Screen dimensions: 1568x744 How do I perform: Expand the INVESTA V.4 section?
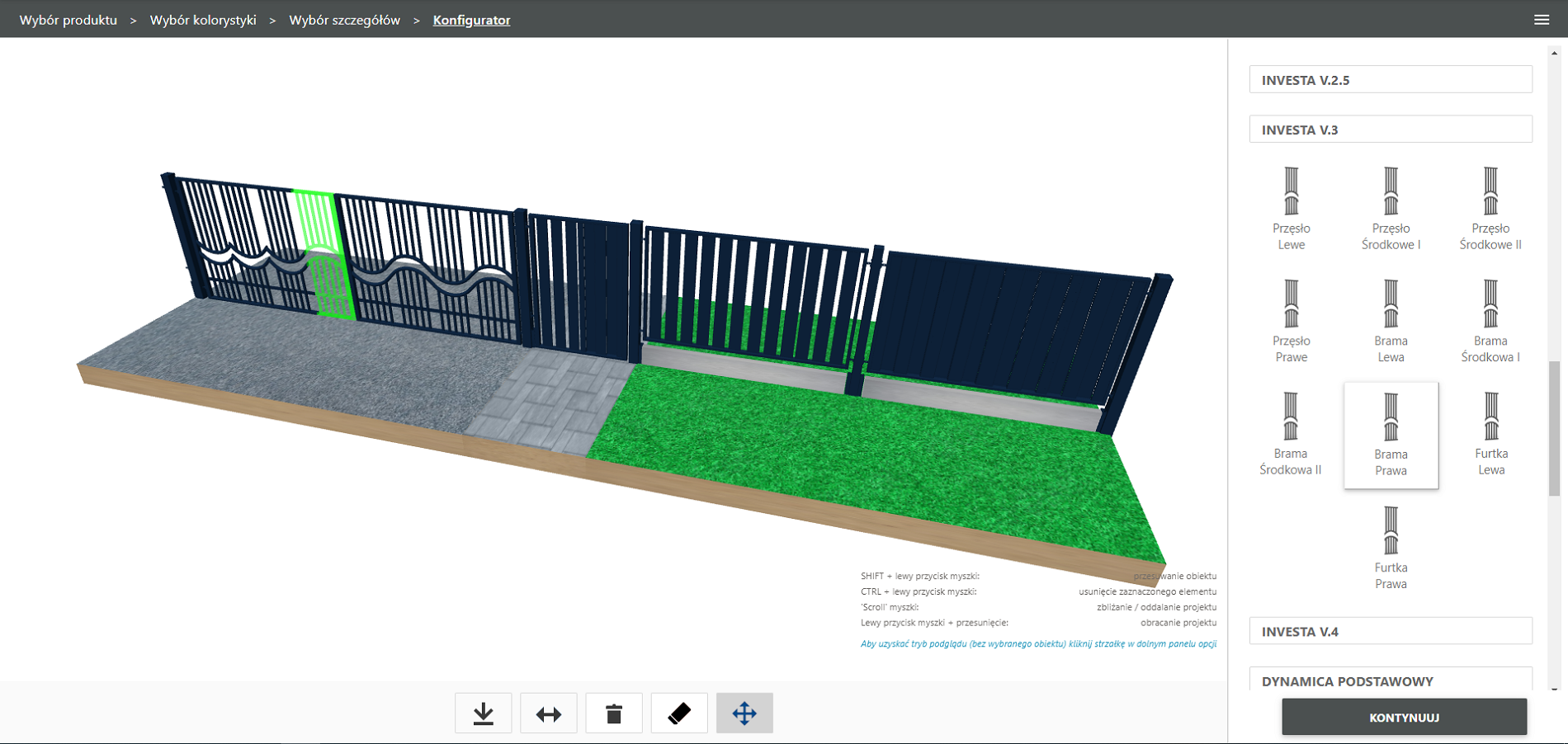(x=1391, y=631)
